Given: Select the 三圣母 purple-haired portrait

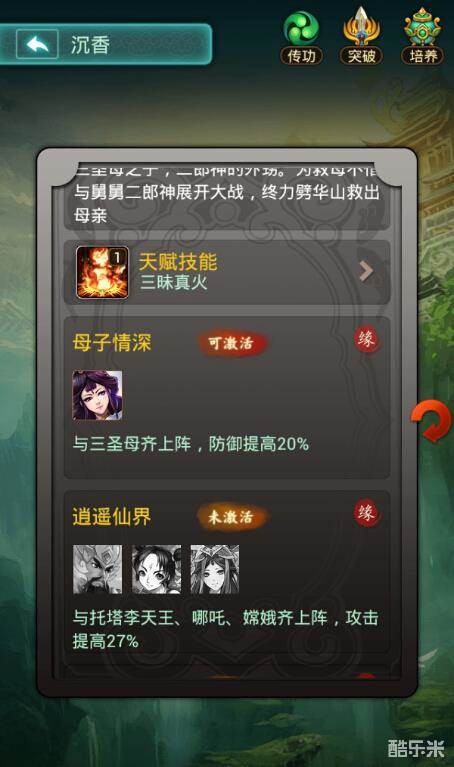Looking at the screenshot, I should pyautogui.click(x=97, y=395).
